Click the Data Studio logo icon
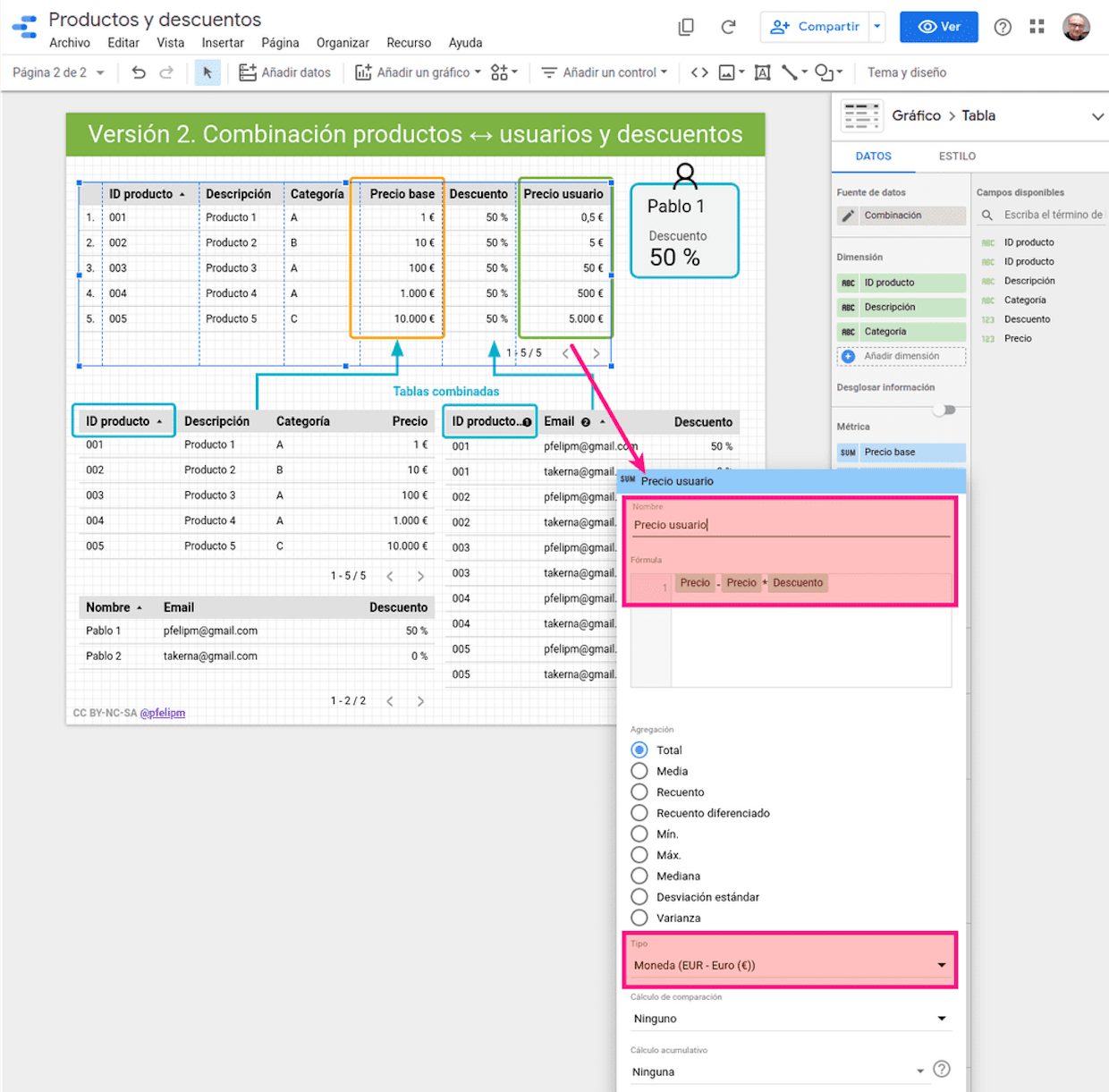This screenshot has height=1092, width=1109. [x=24, y=27]
